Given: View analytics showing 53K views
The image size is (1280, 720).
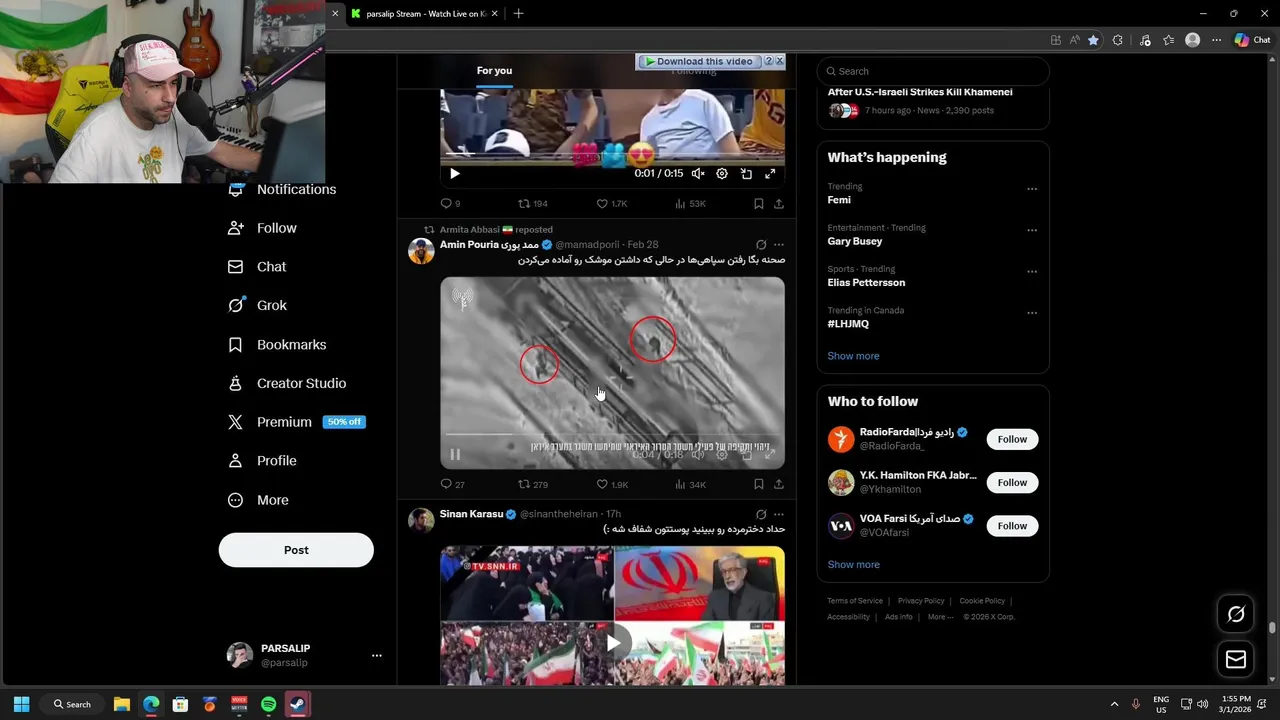Looking at the screenshot, I should pyautogui.click(x=690, y=204).
